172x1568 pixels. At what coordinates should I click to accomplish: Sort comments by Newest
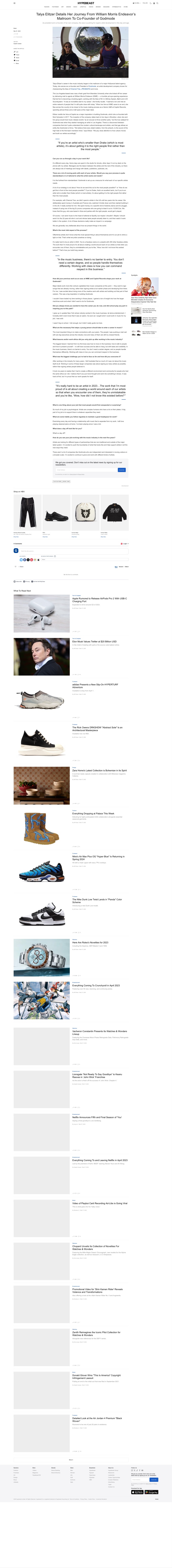click(120, 566)
